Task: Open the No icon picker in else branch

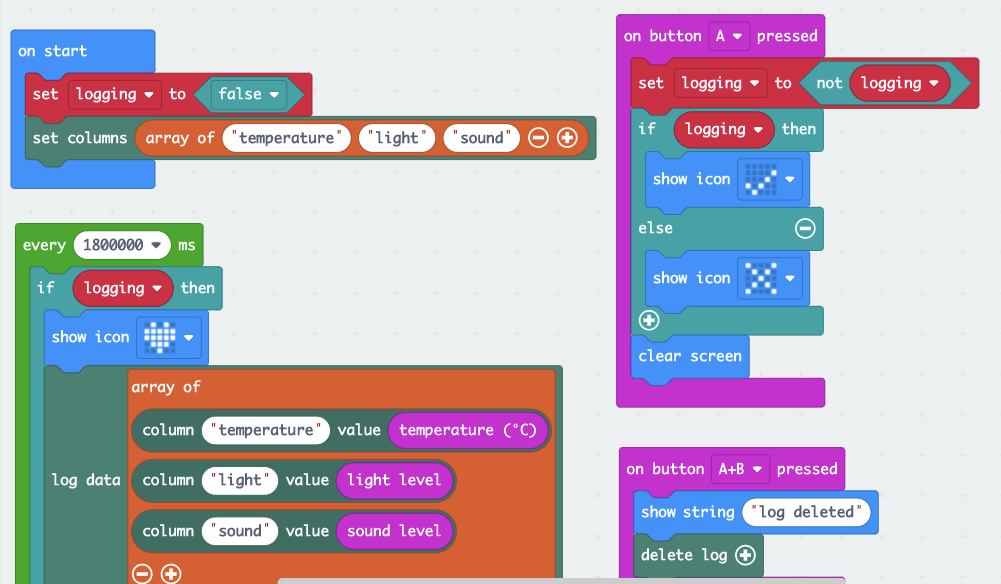Action: click(770, 278)
